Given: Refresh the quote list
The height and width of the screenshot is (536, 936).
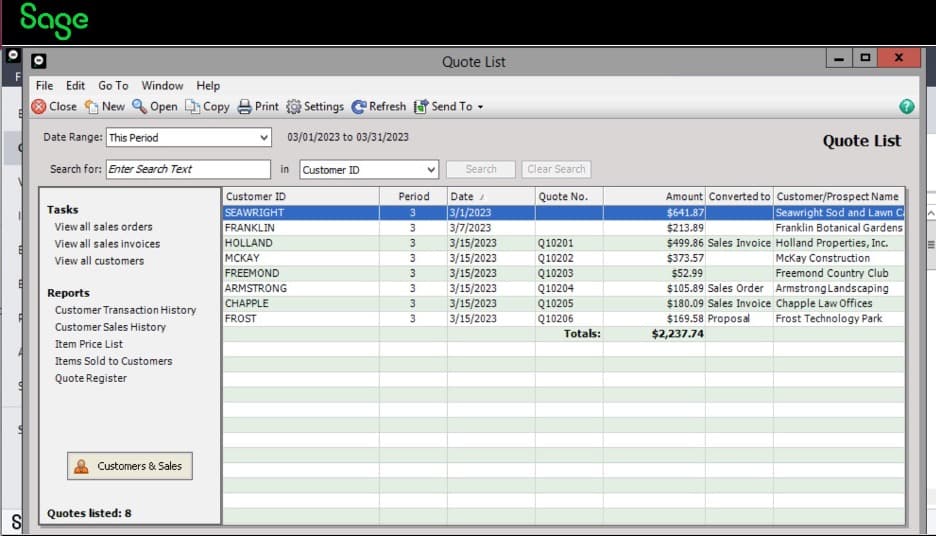Looking at the screenshot, I should (x=359, y=107).
